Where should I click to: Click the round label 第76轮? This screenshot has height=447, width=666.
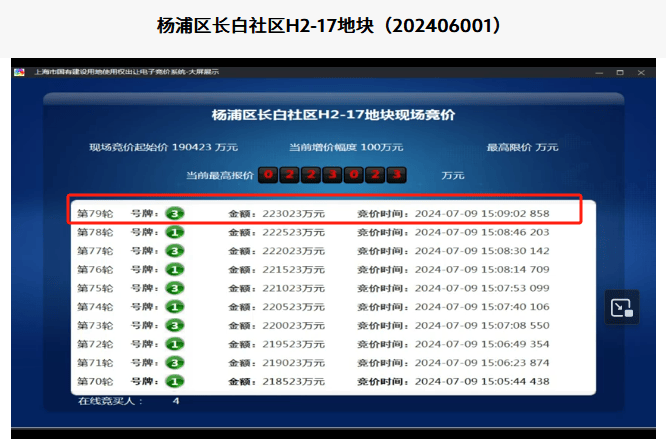(x=95, y=270)
